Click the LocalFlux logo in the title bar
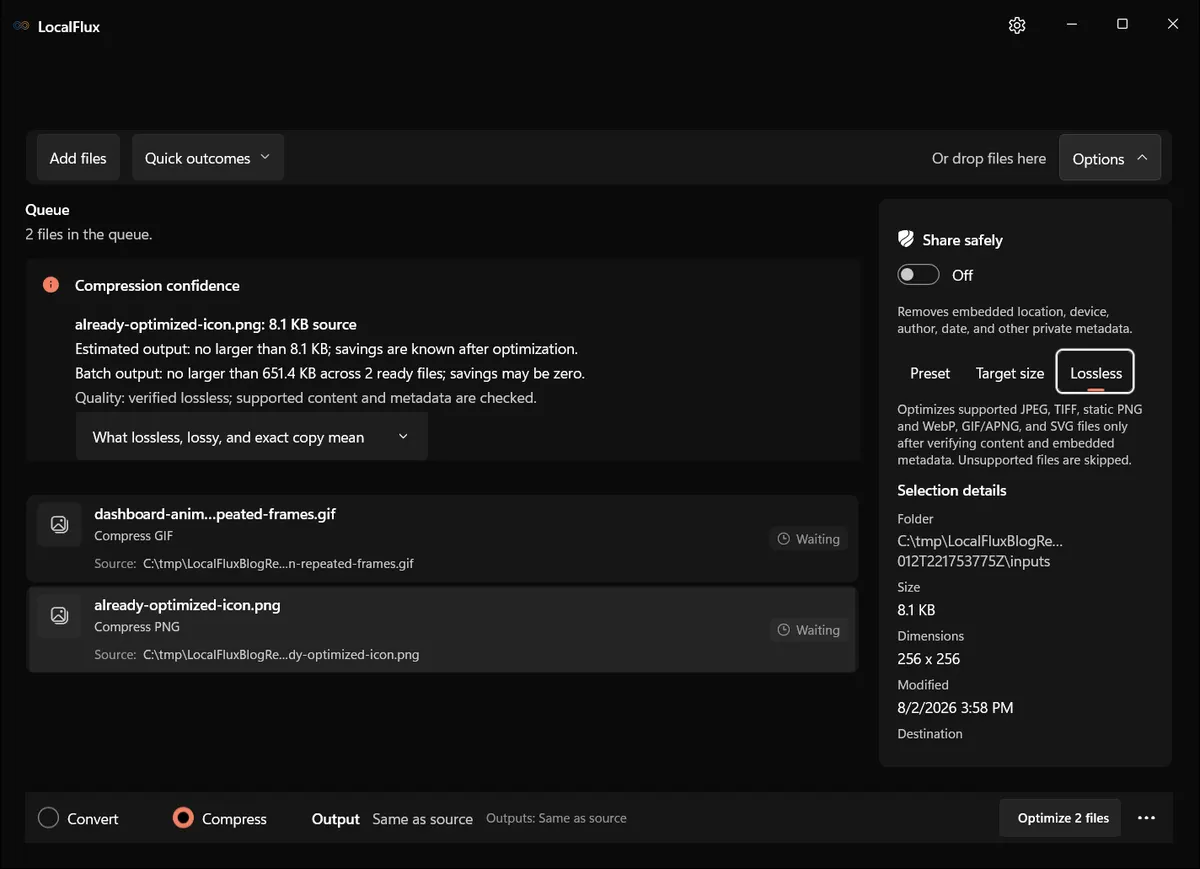 click(21, 26)
